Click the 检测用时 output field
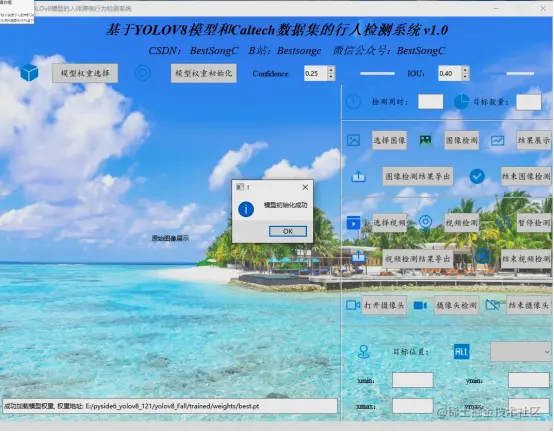The image size is (554, 432). (x=430, y=102)
